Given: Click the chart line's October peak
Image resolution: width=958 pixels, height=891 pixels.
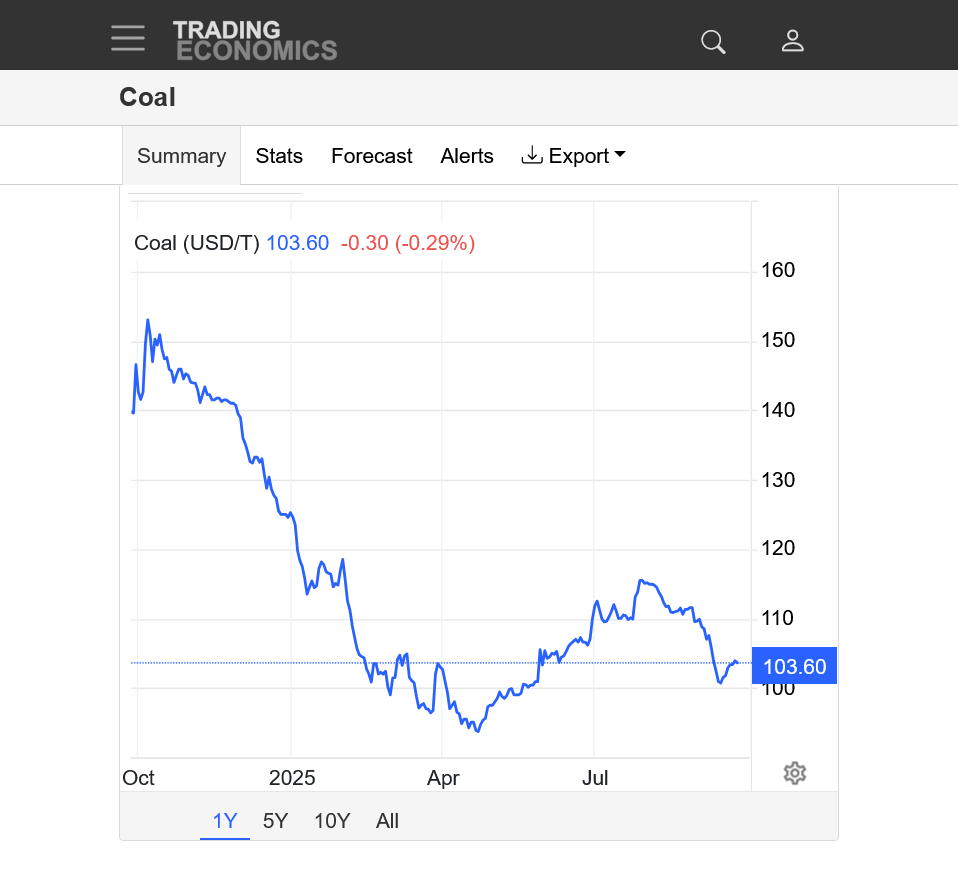Looking at the screenshot, I should tap(148, 321).
